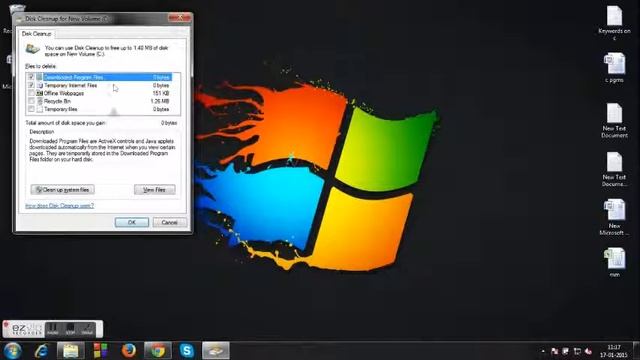Check the Offline Webpages checkbox
This screenshot has height=360, width=640.
tap(31, 93)
